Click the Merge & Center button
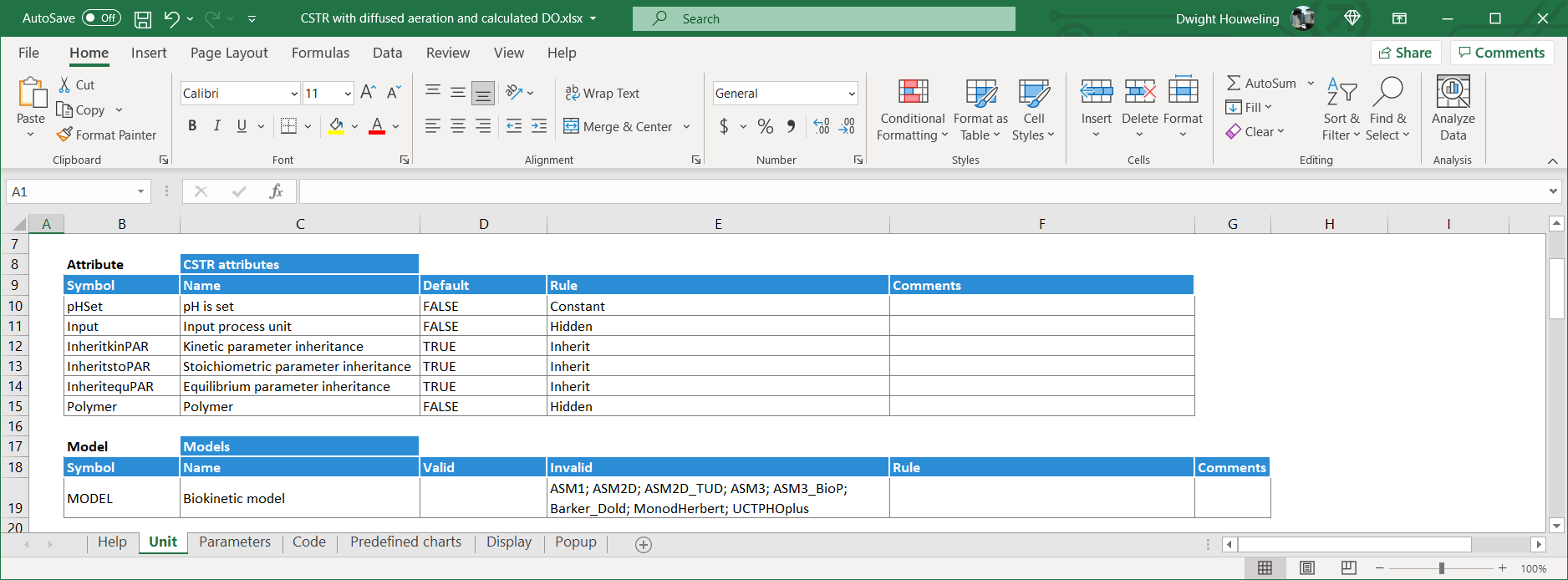The image size is (1568, 580). tap(619, 126)
